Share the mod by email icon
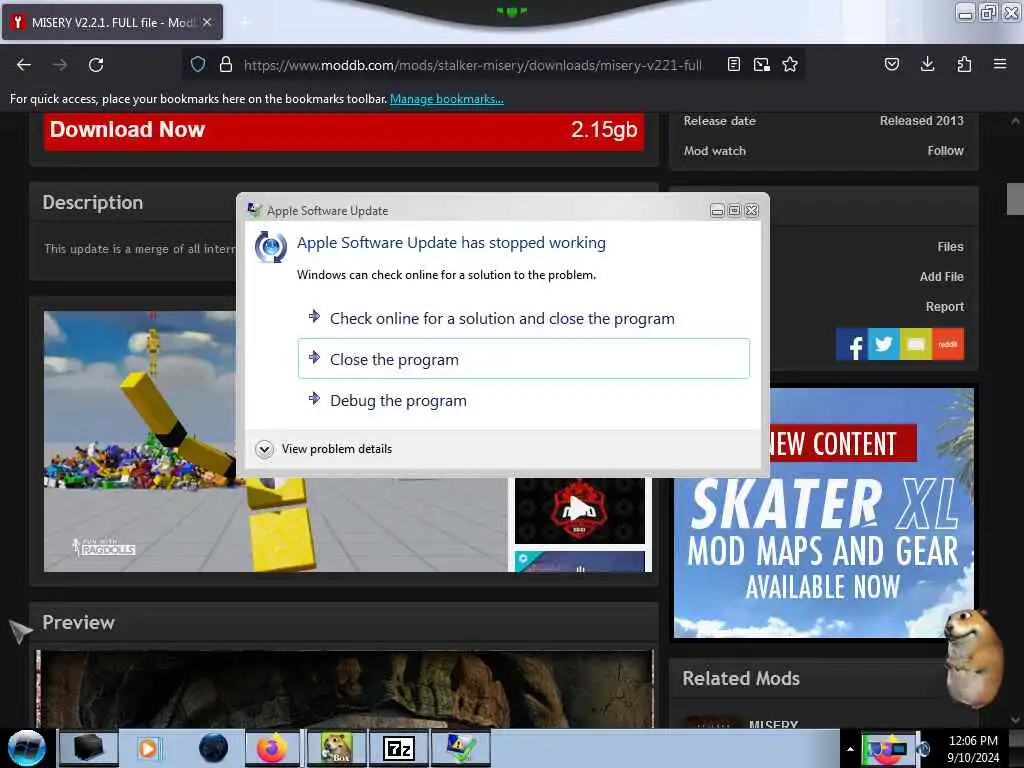Screen dimensions: 1024x768 (x=916, y=344)
